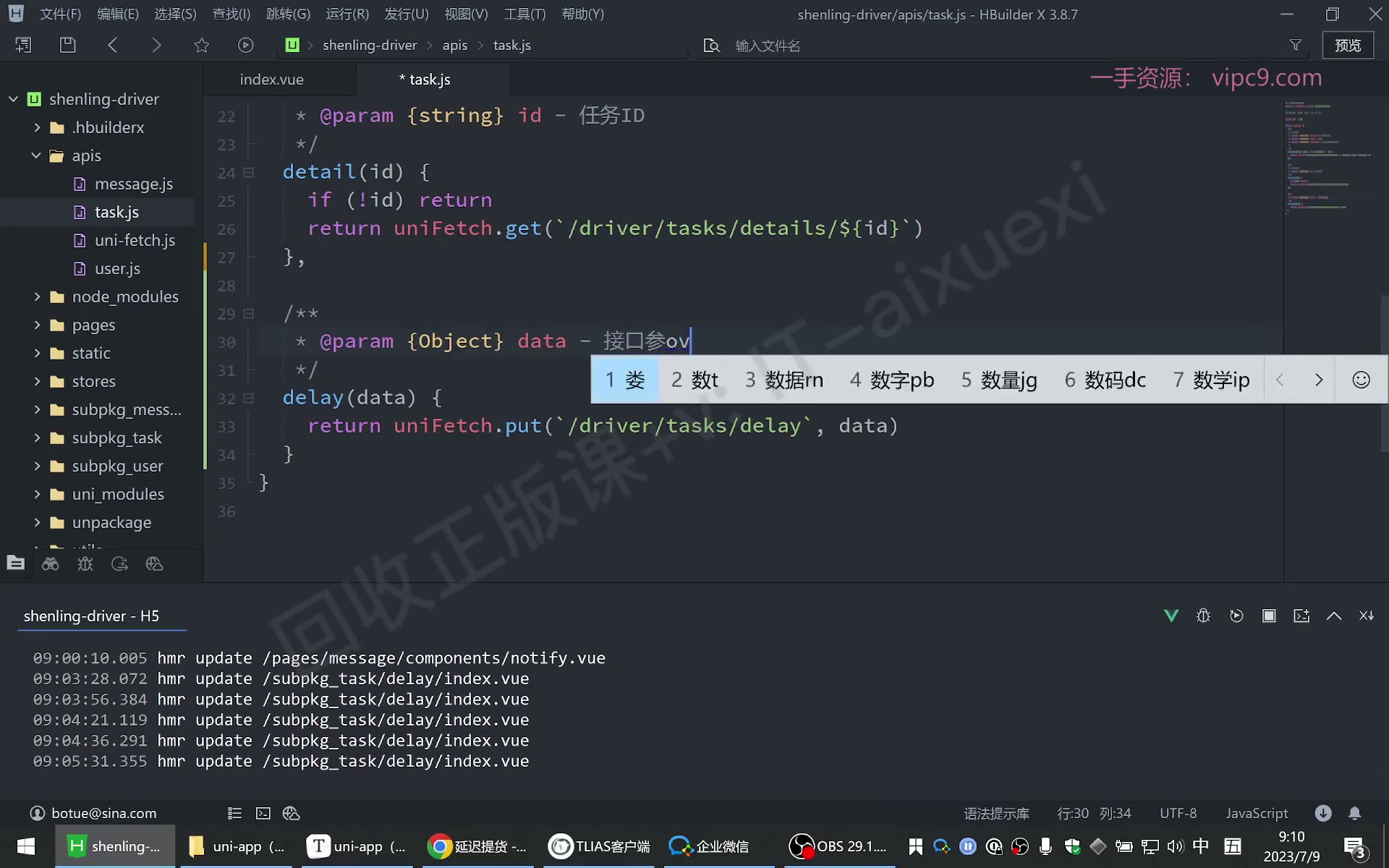Expand the node_modules folder
Viewport: 1389px width, 868px height.
(36, 297)
